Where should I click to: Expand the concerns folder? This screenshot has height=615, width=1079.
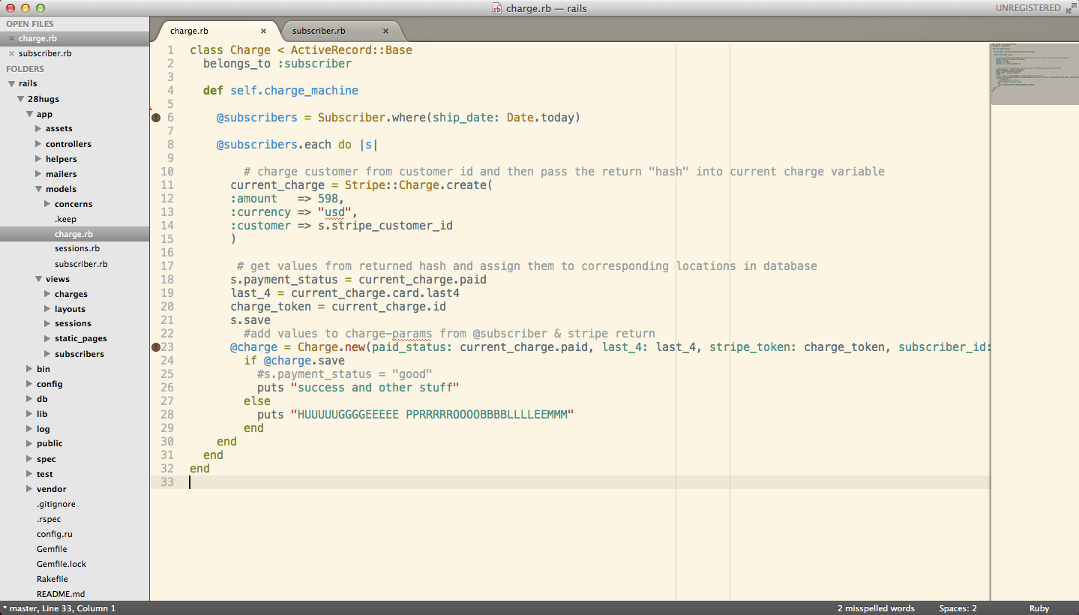click(47, 204)
